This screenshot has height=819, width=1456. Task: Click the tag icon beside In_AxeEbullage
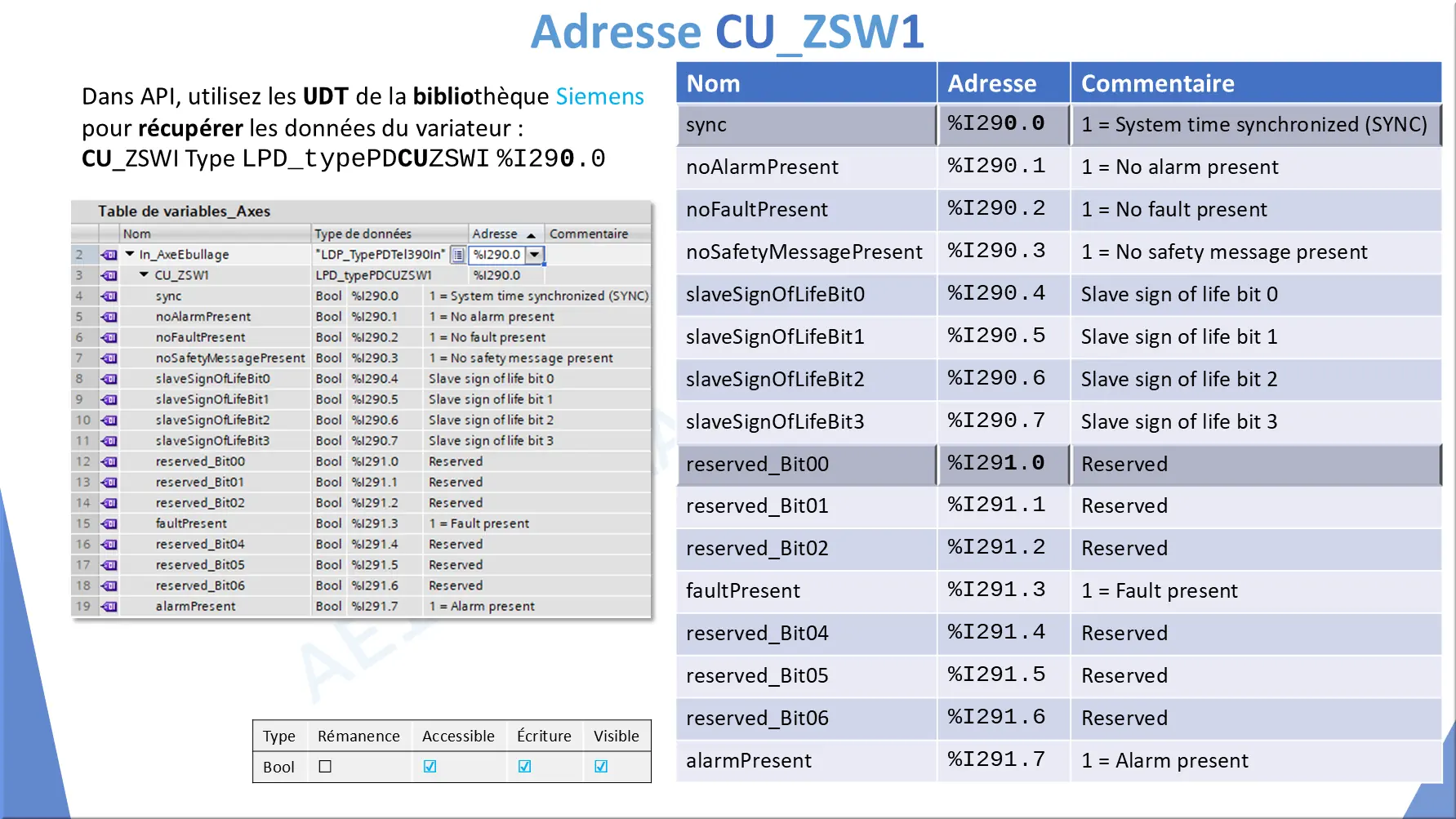click(109, 255)
